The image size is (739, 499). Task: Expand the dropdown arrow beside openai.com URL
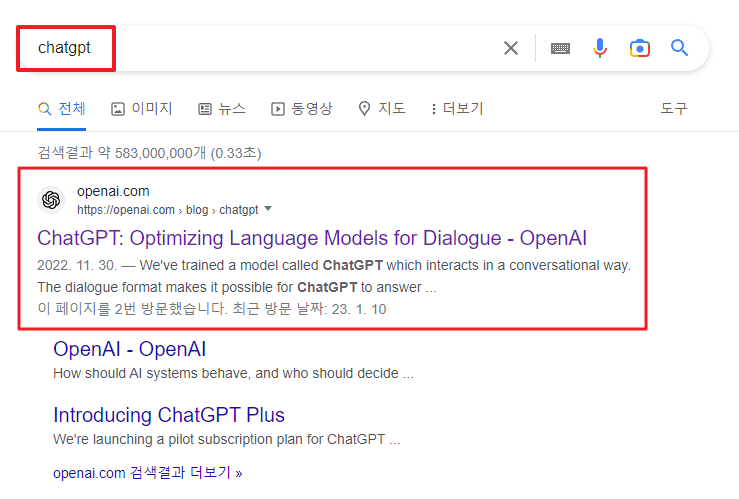point(268,208)
